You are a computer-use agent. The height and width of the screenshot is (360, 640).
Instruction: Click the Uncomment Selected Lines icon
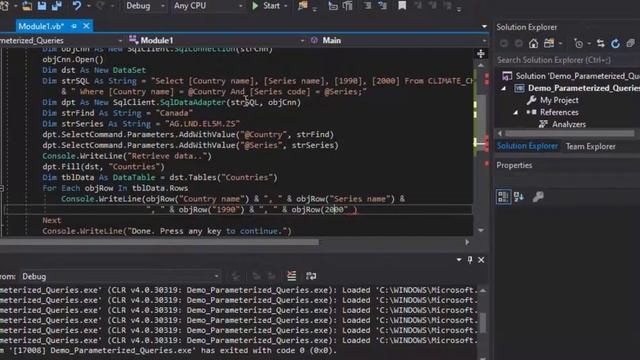pyautogui.click(x=382, y=6)
